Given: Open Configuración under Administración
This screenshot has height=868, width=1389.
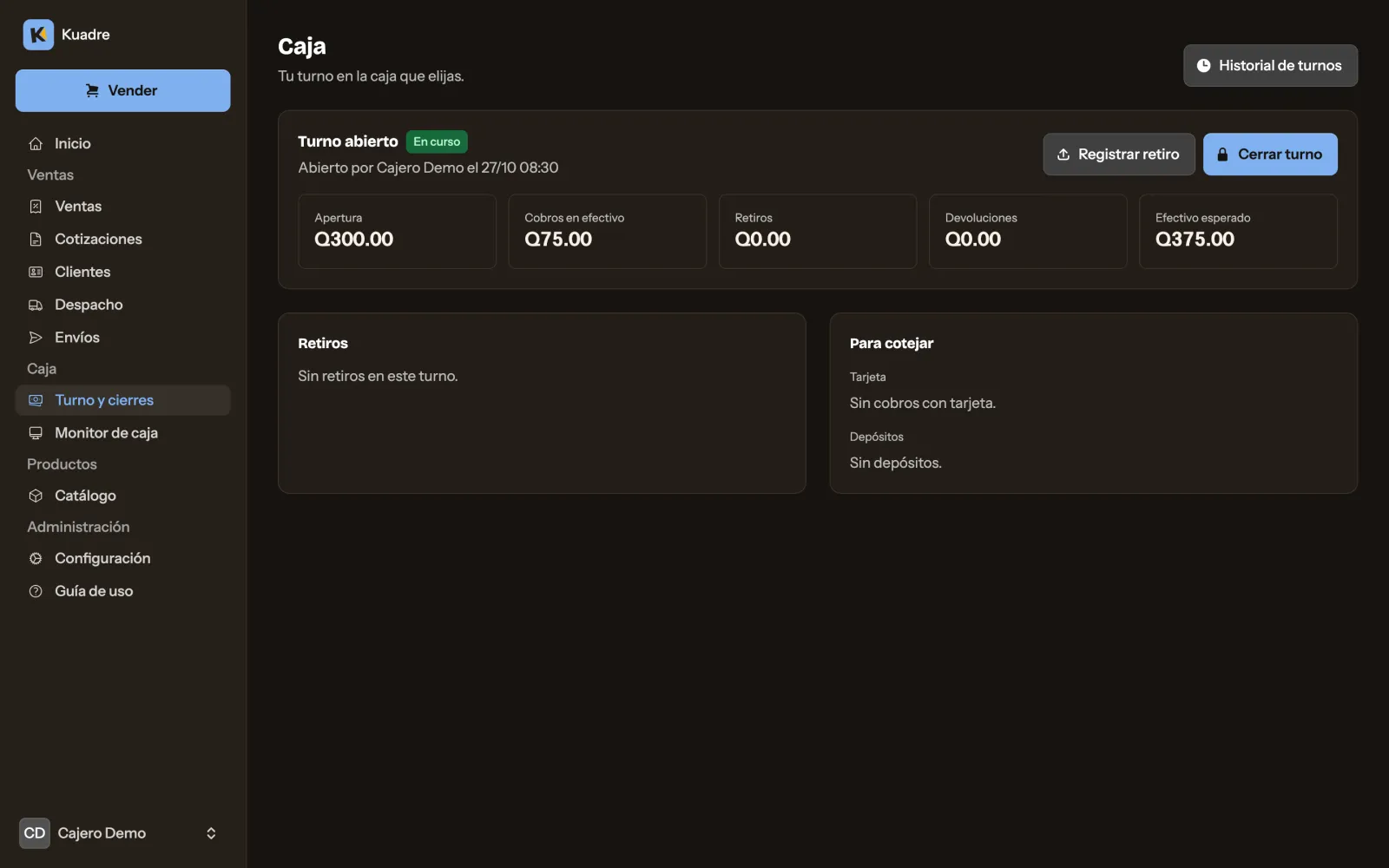Looking at the screenshot, I should 122,558.
